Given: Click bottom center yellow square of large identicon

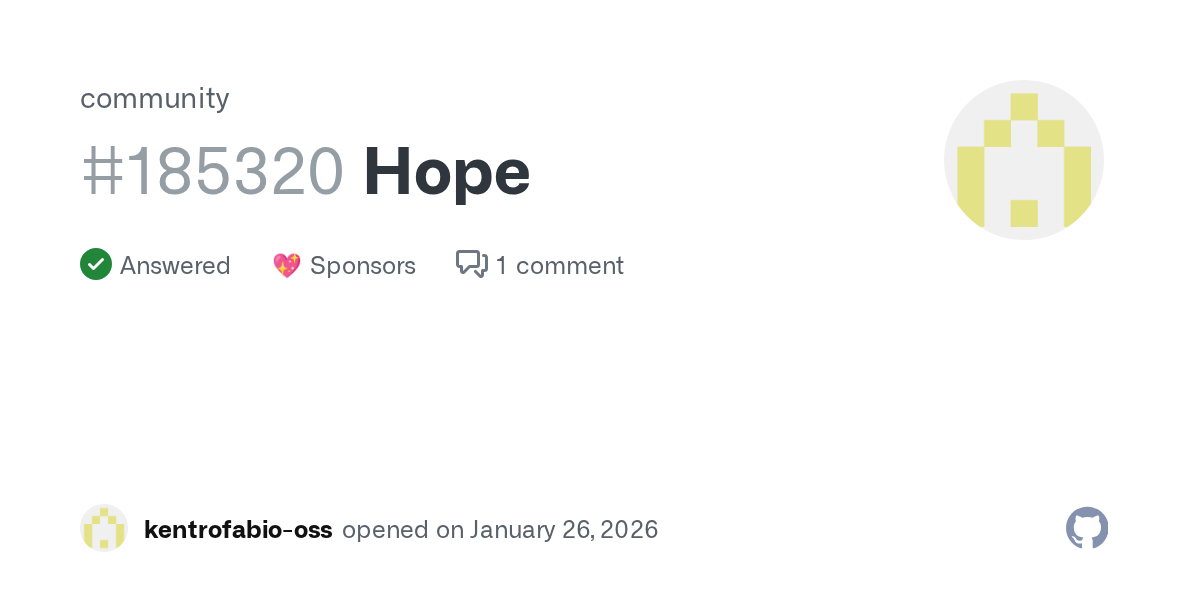Looking at the screenshot, I should 1023,213.
